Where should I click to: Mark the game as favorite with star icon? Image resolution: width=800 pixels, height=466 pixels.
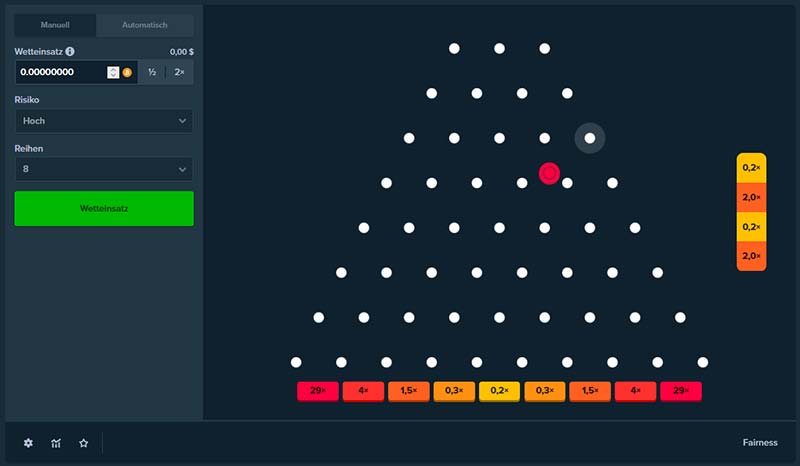tap(84, 443)
